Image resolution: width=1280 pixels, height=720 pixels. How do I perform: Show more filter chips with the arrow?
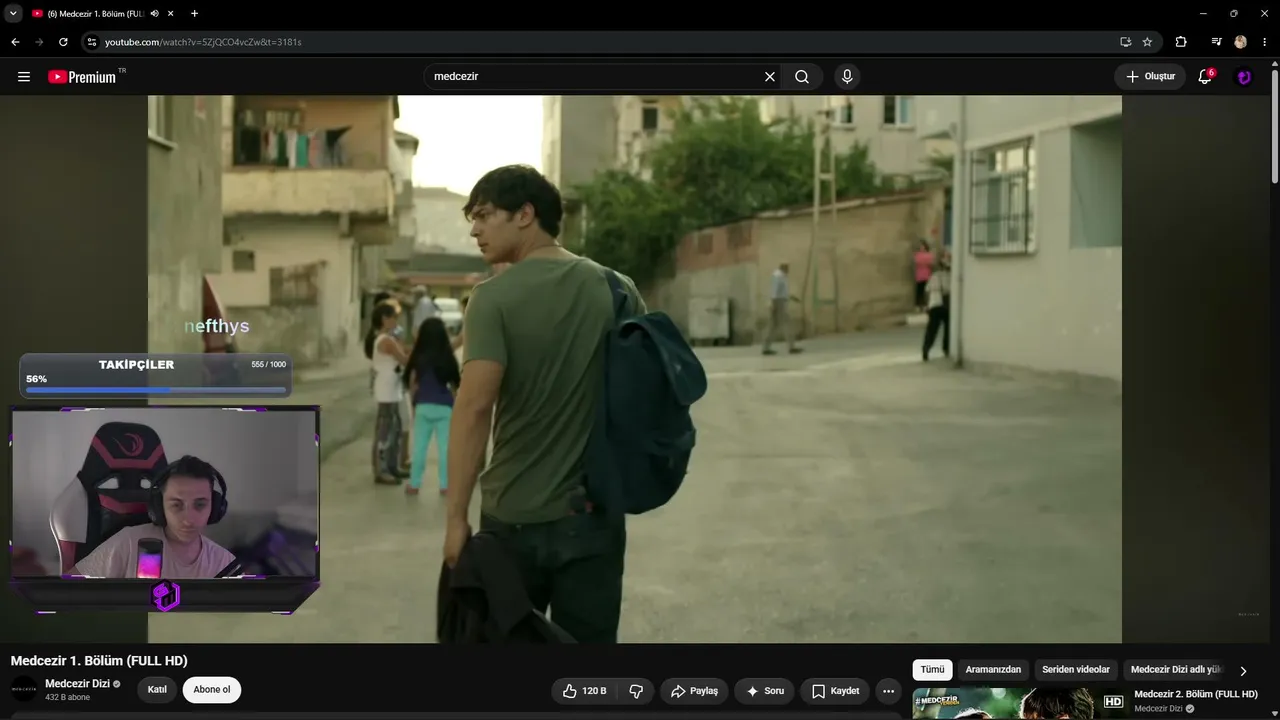pyautogui.click(x=1243, y=671)
